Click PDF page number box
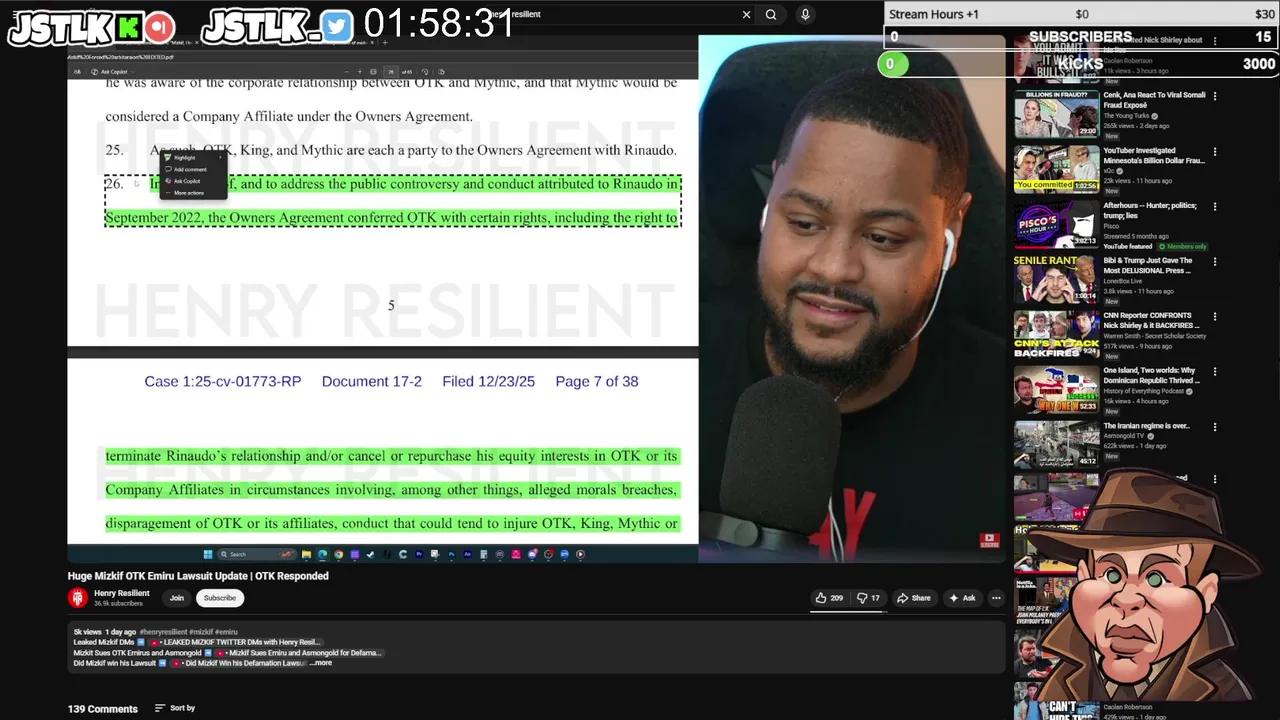 tap(391, 72)
